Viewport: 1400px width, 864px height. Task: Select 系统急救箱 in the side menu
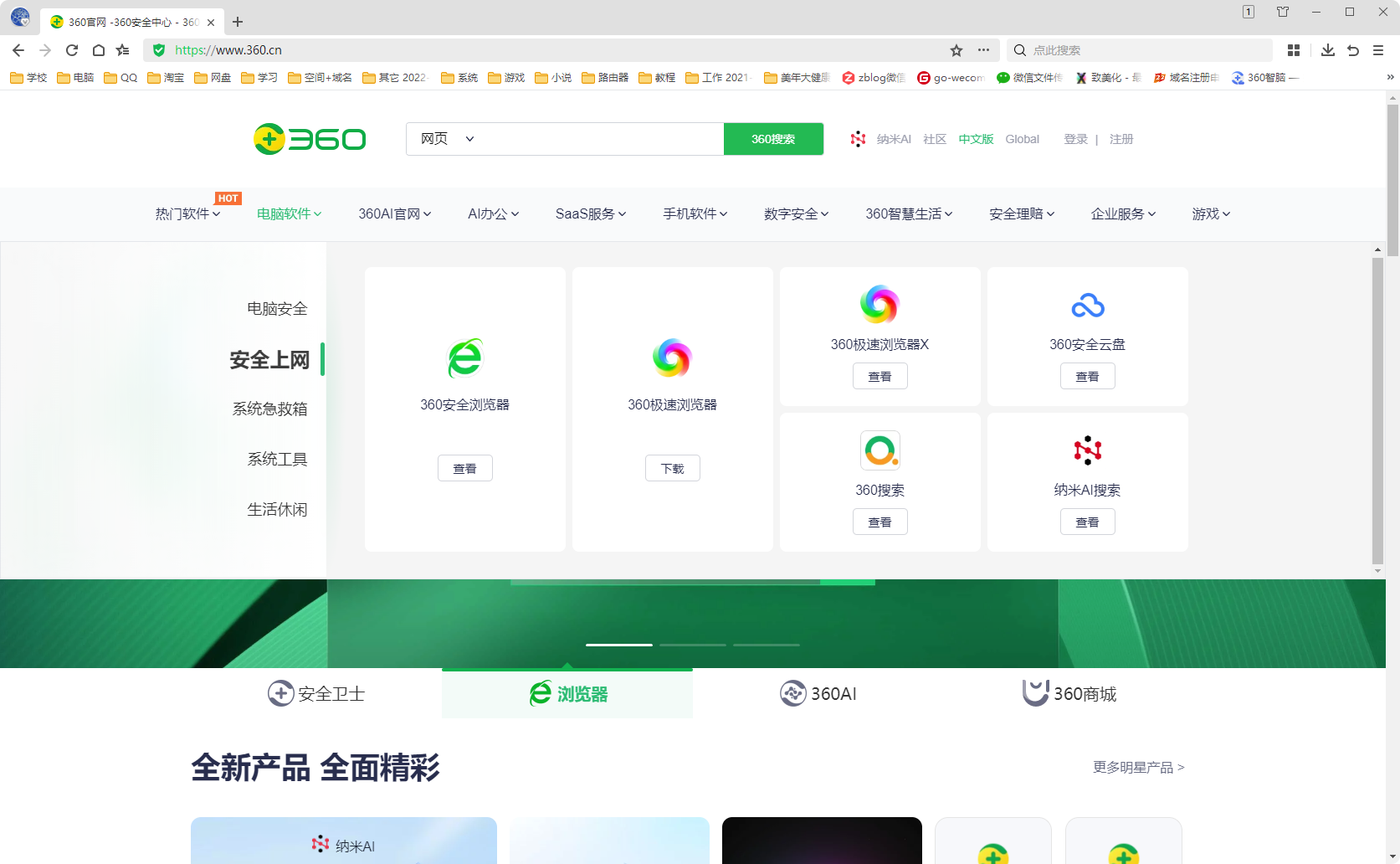coord(269,409)
